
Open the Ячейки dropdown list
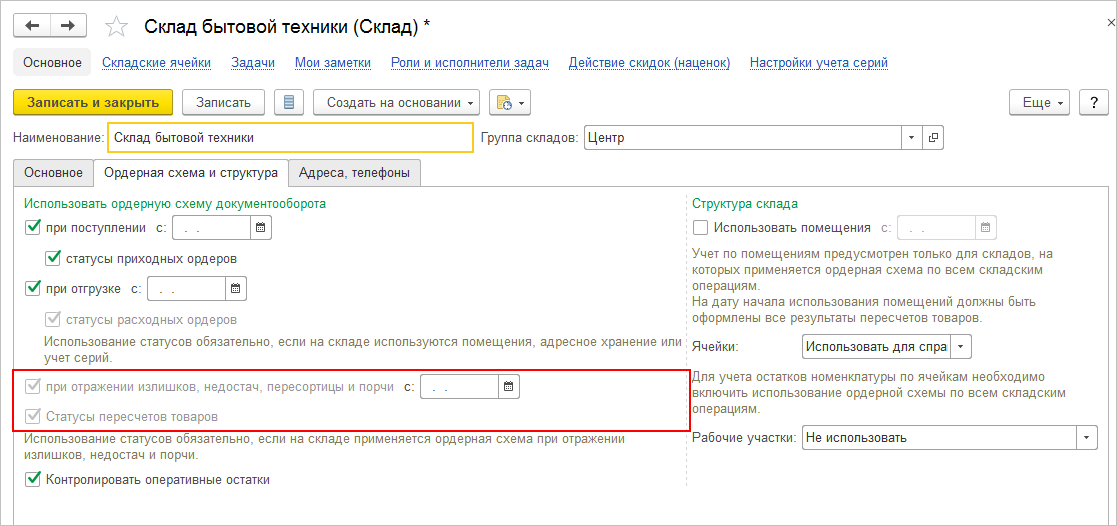click(x=961, y=347)
